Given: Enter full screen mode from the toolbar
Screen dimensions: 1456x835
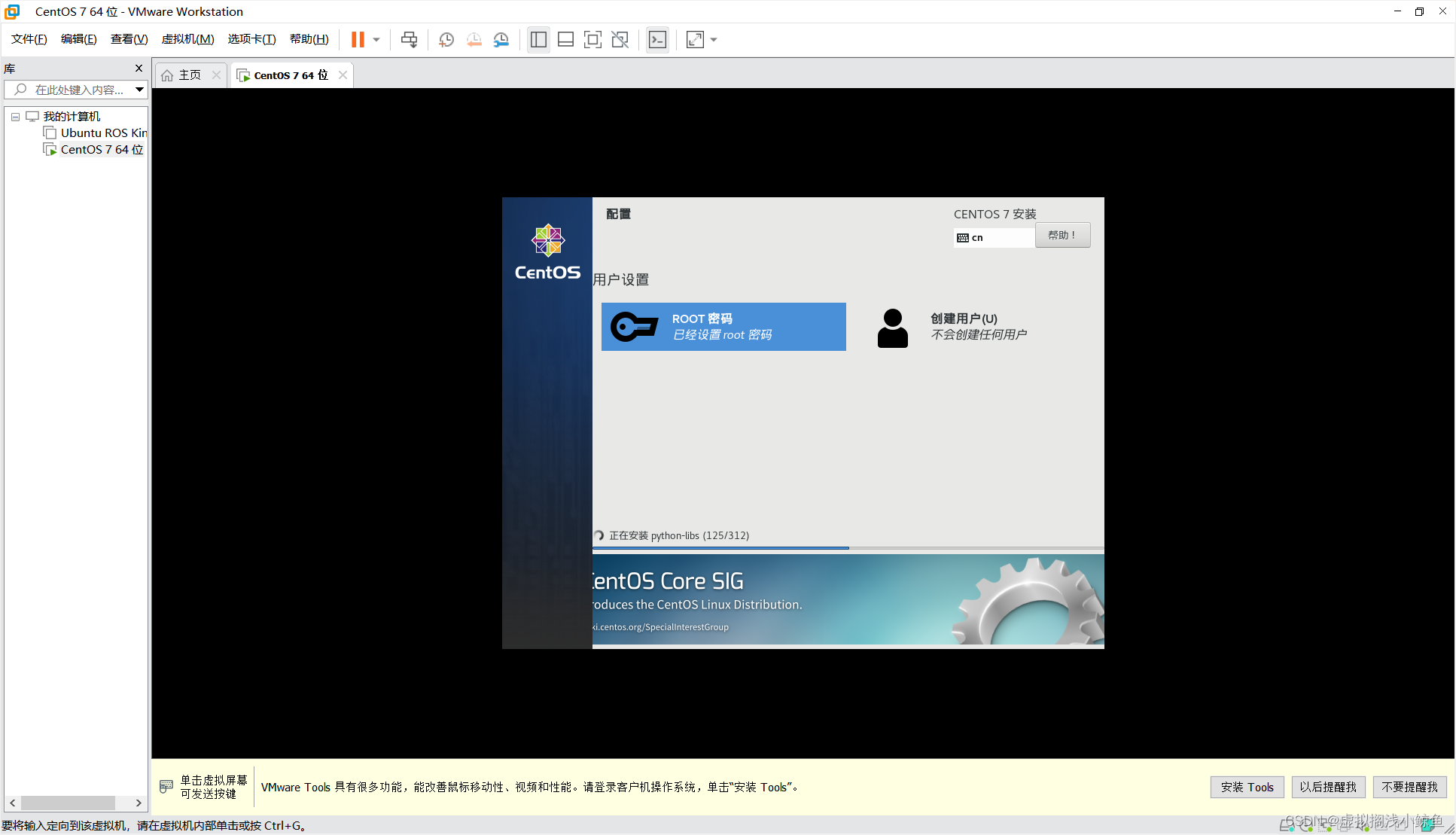Looking at the screenshot, I should [x=592, y=40].
